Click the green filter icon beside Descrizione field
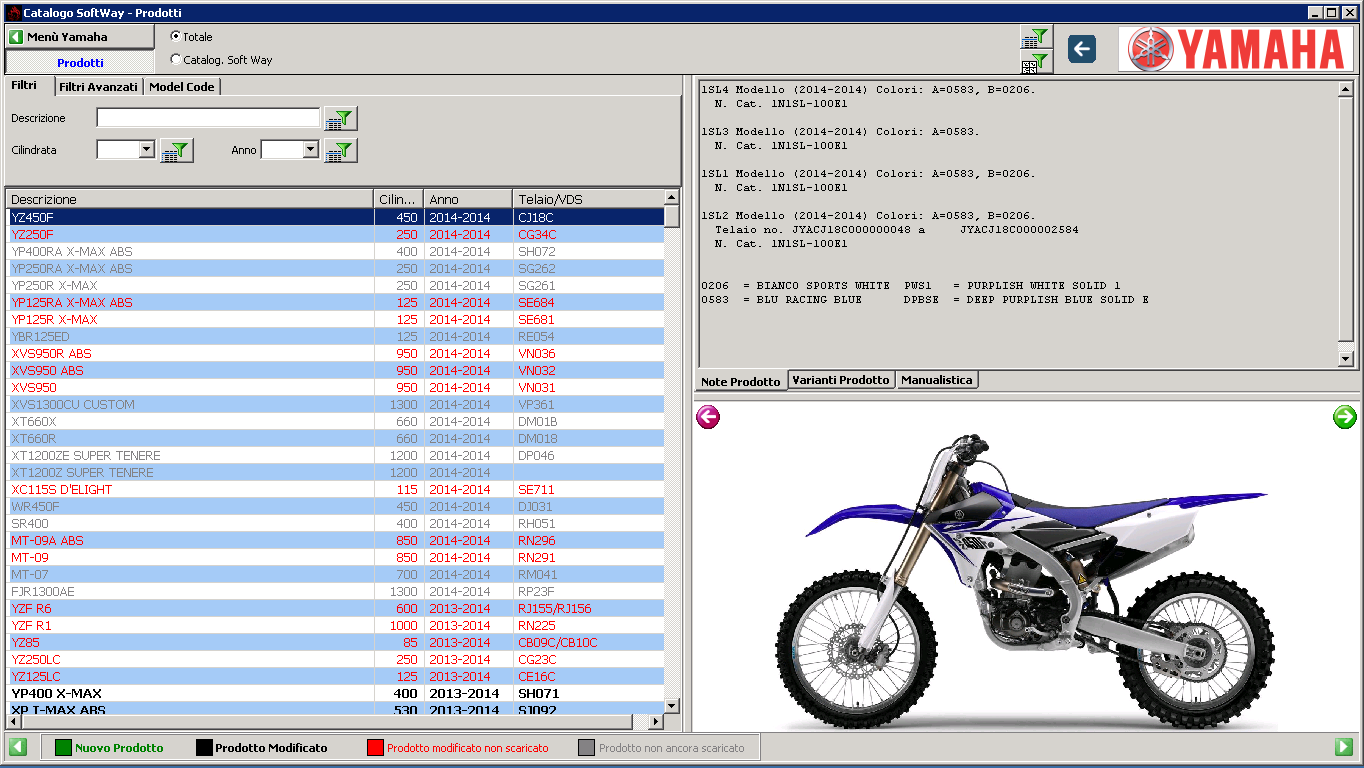1364x768 pixels. (x=341, y=118)
